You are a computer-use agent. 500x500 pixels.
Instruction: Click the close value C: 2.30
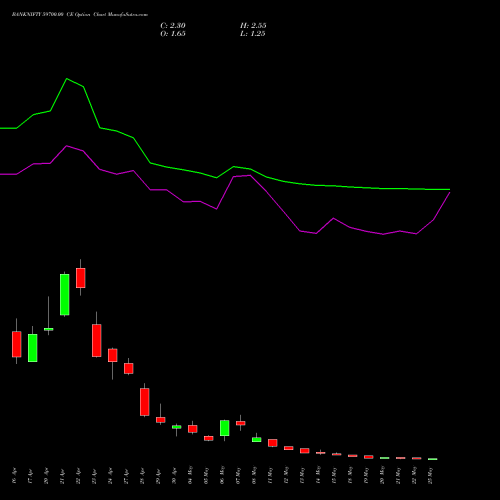(x=173, y=26)
